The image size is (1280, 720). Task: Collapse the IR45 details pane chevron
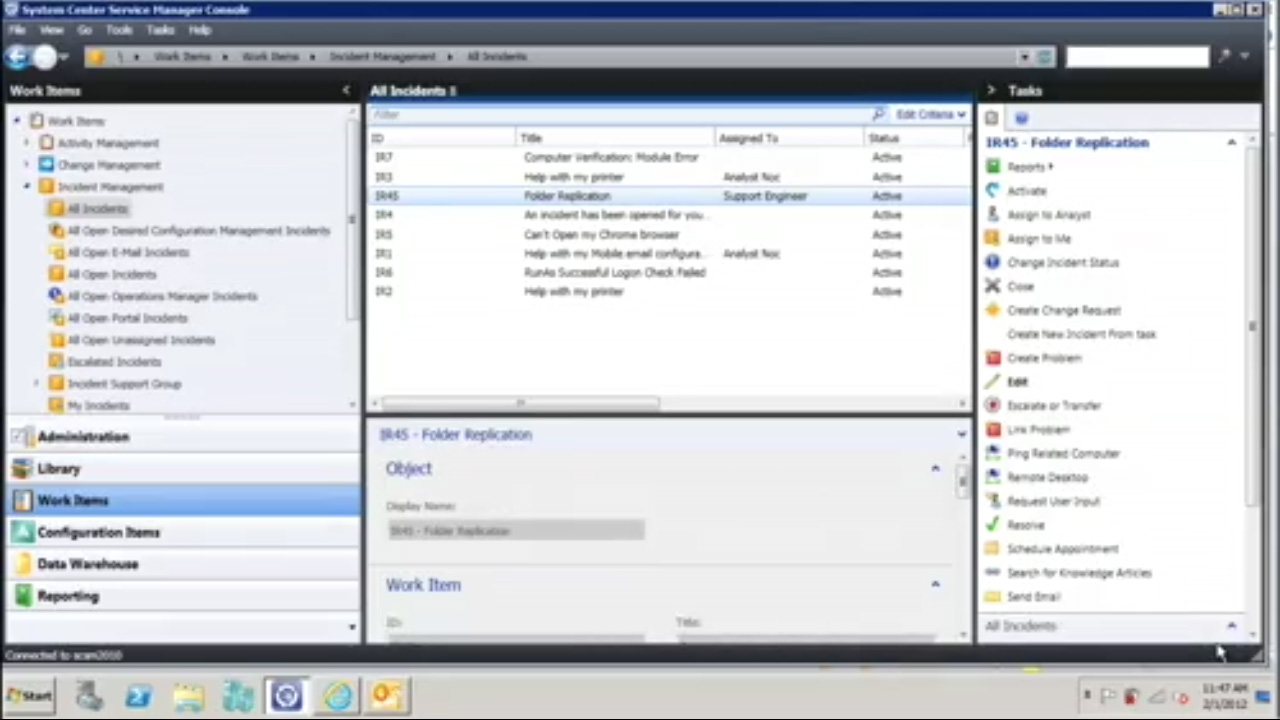(962, 435)
